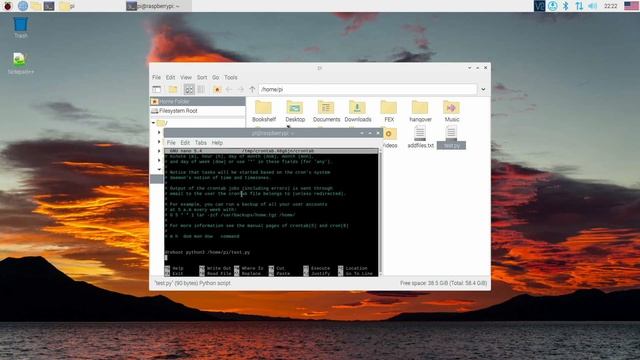
Task: Open File menu in file manager
Action: point(156,77)
